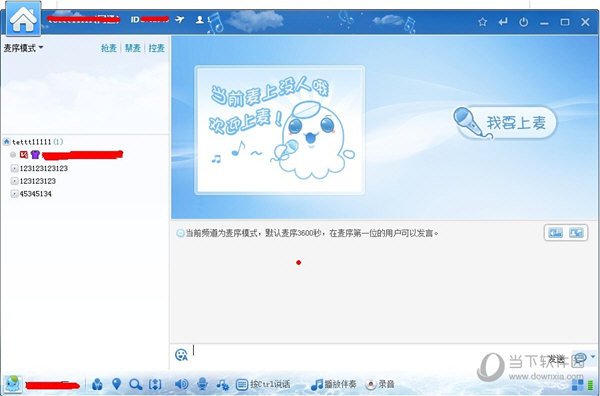Click the 禁麦 link
This screenshot has width=600, height=396.
coord(133,48)
